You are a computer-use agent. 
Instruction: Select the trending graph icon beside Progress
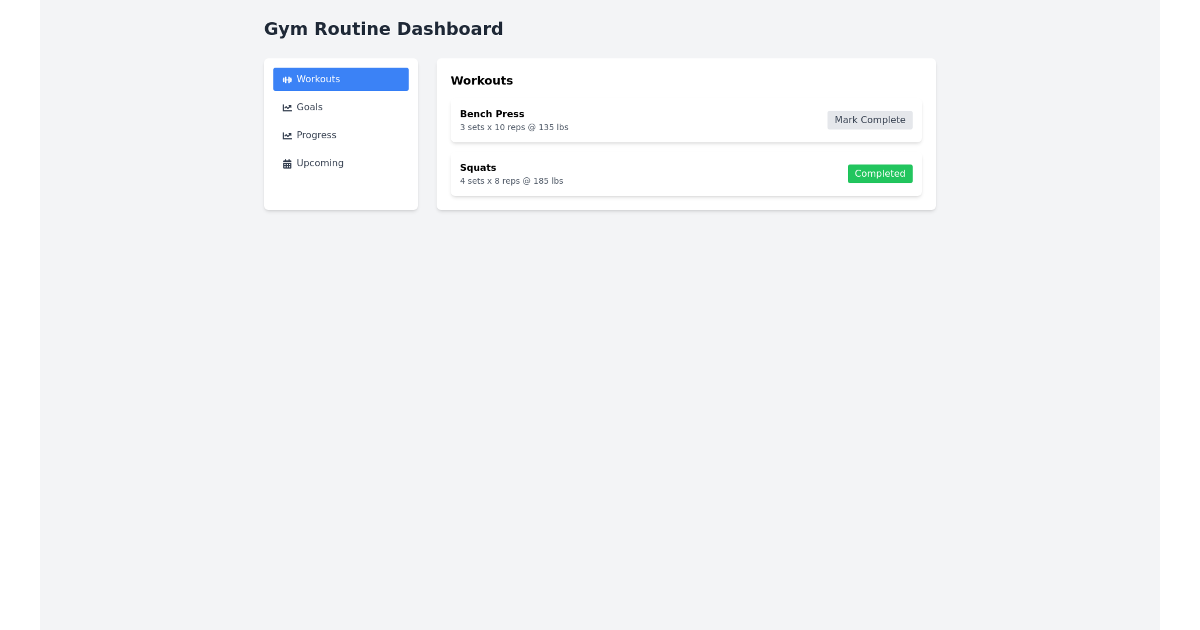pos(287,135)
